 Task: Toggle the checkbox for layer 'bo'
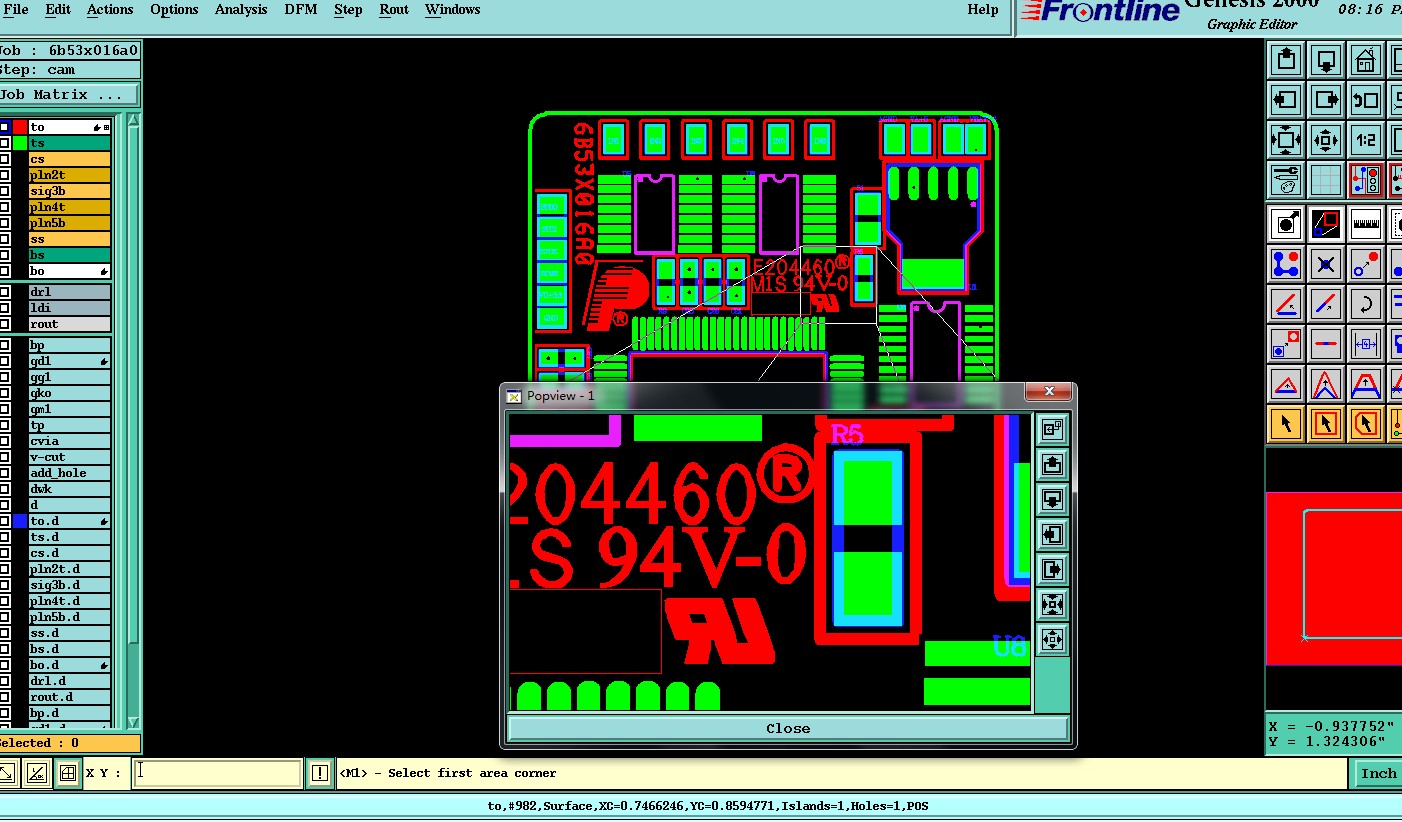click(5, 271)
